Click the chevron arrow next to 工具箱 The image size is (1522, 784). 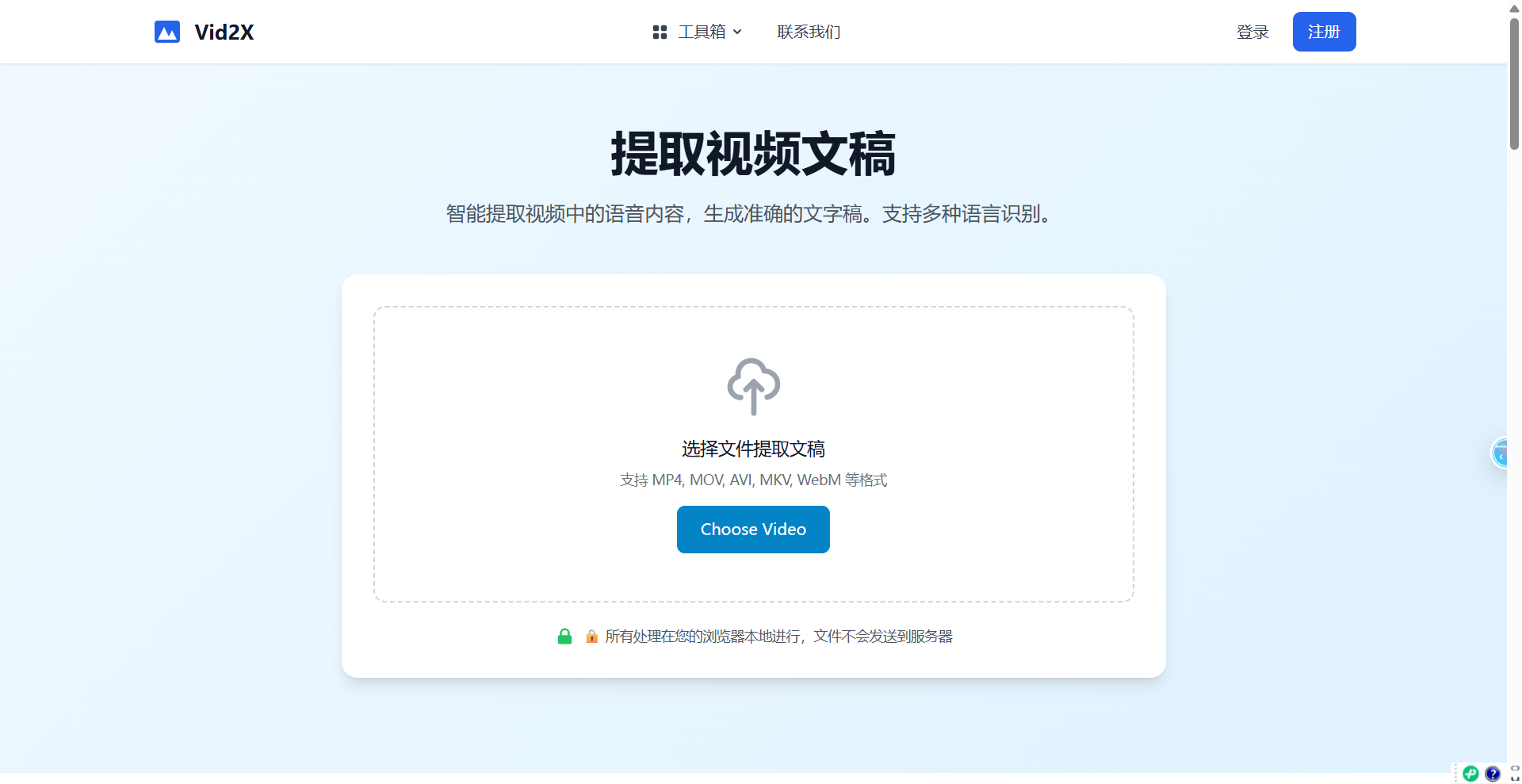(737, 32)
